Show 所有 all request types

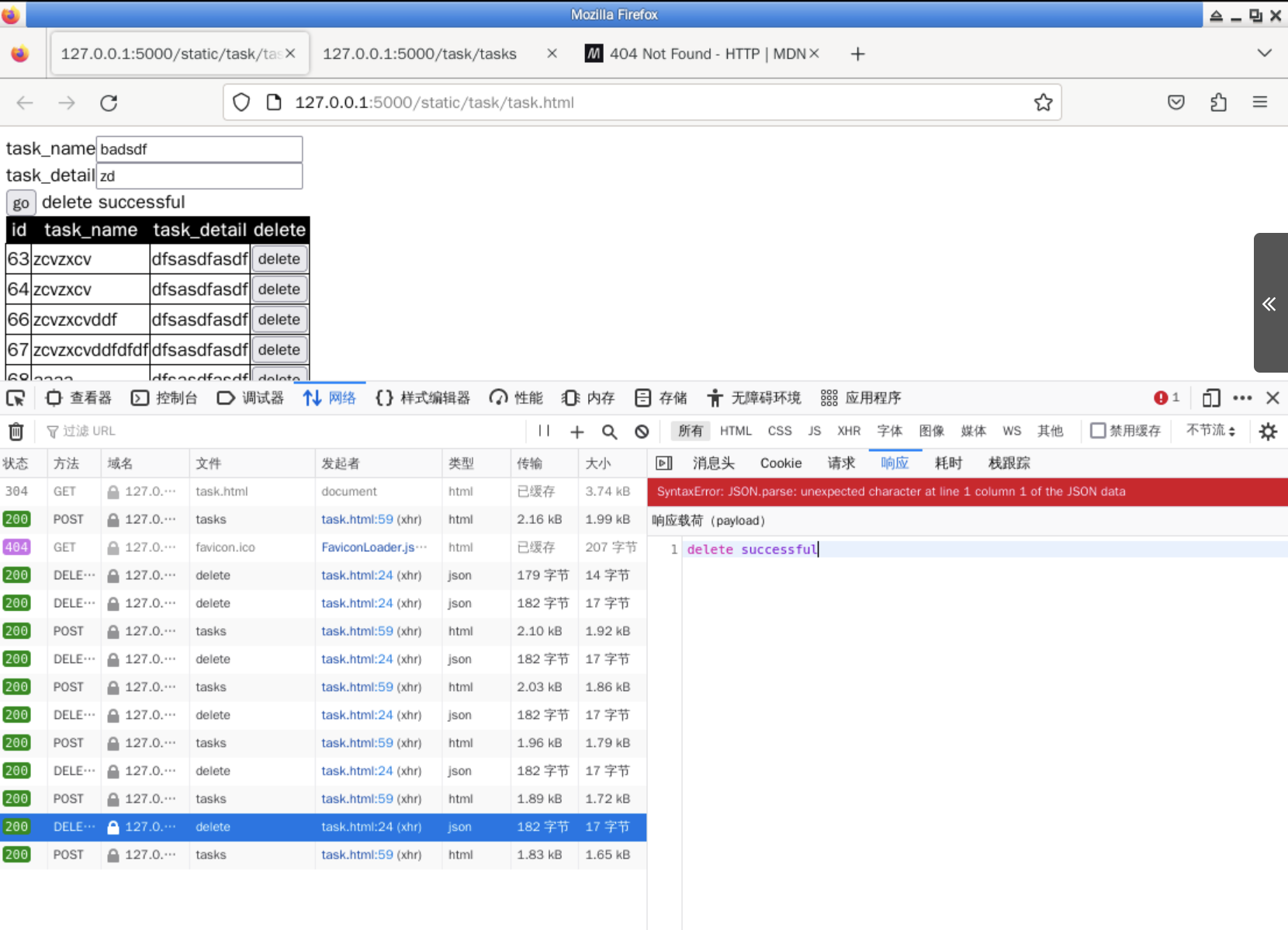point(691,431)
